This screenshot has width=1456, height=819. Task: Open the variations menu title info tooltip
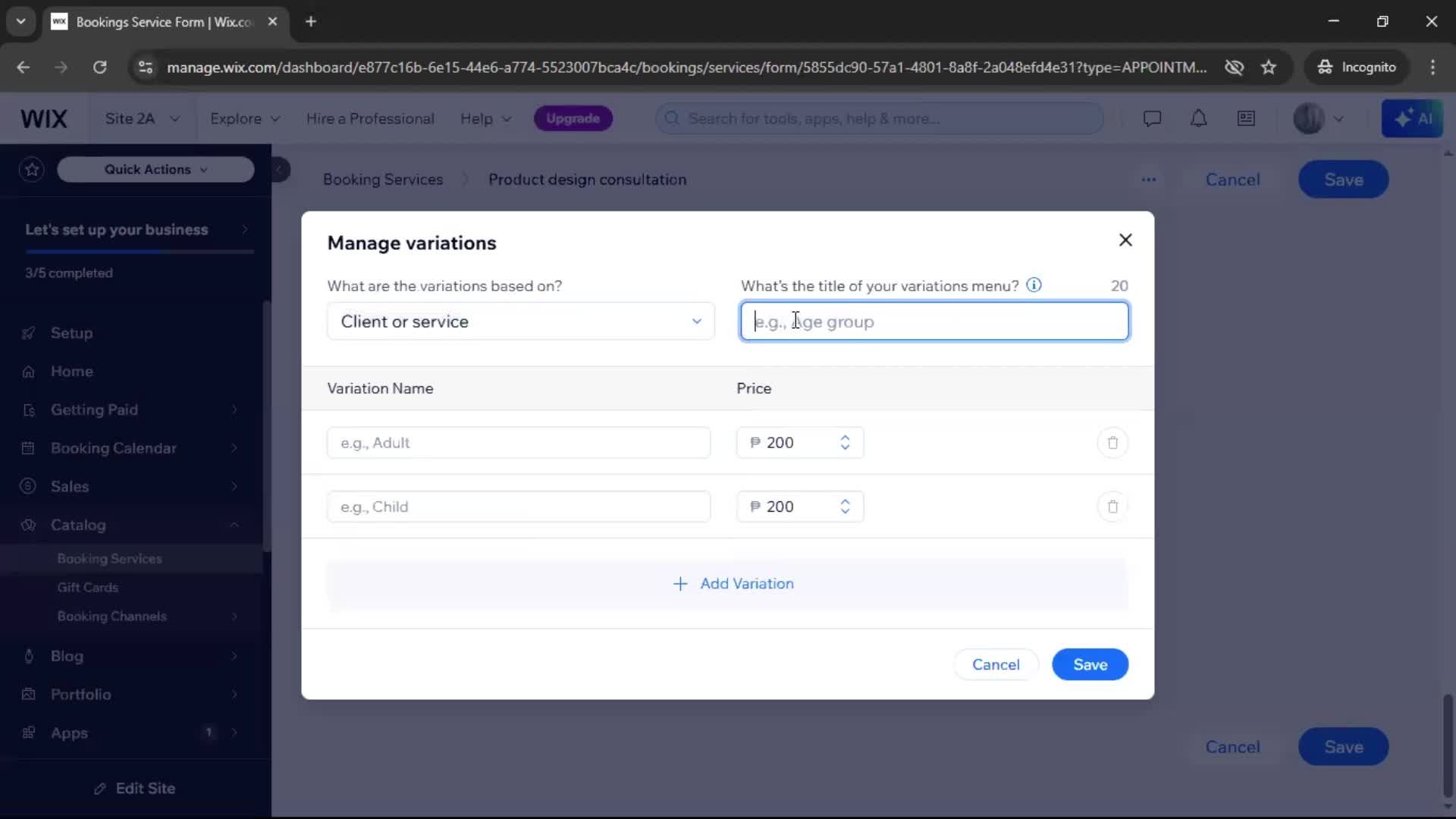(1034, 285)
